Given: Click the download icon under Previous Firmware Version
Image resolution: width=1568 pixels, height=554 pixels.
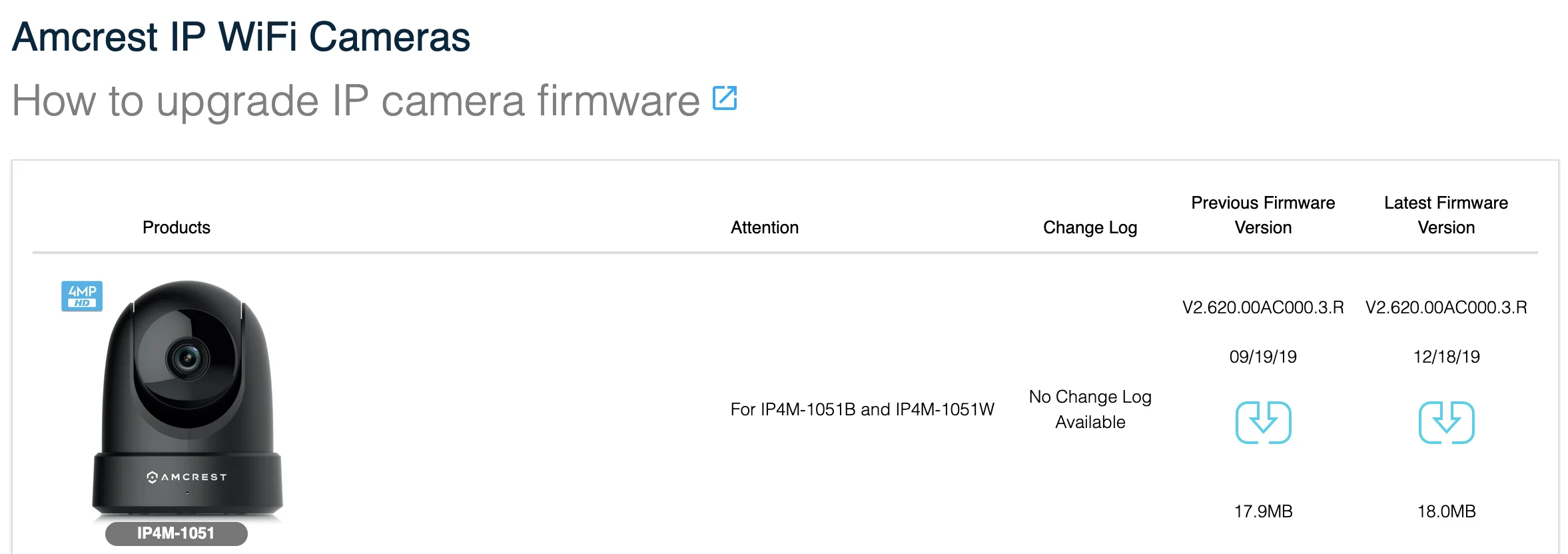Looking at the screenshot, I should [x=1263, y=422].
